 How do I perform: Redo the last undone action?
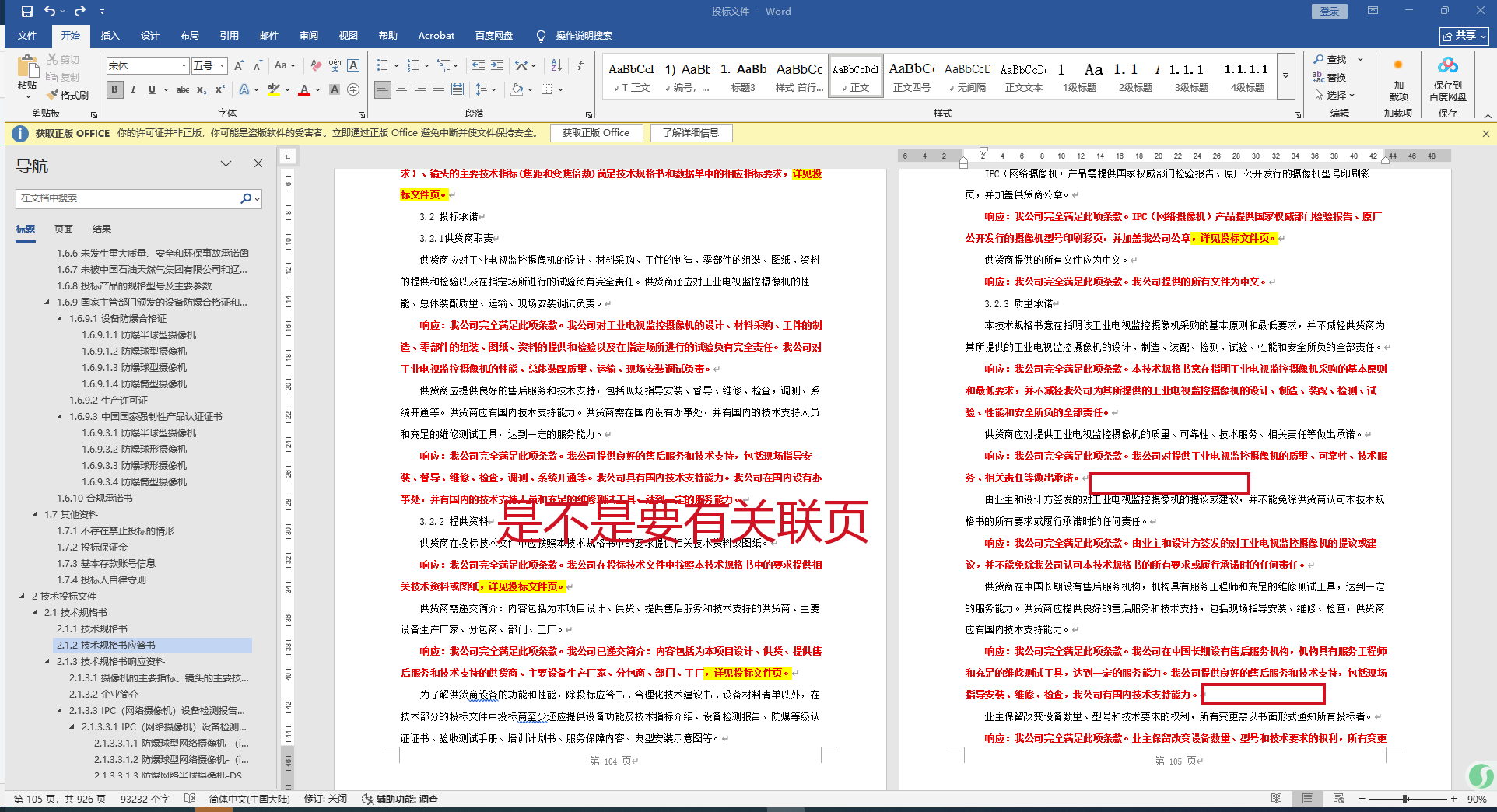(x=80, y=12)
